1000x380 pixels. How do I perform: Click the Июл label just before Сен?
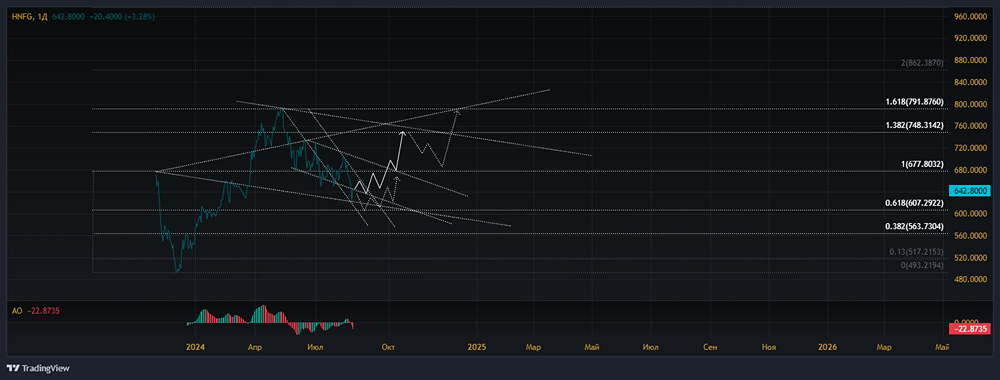pyautogui.click(x=651, y=347)
